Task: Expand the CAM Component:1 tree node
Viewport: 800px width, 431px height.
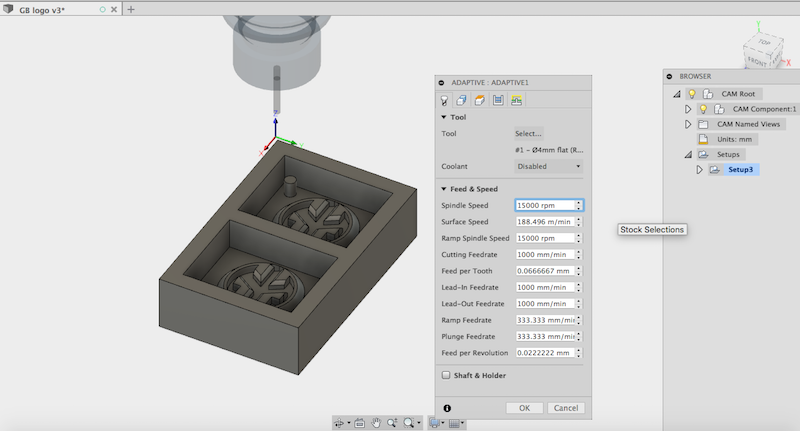Action: (x=688, y=109)
